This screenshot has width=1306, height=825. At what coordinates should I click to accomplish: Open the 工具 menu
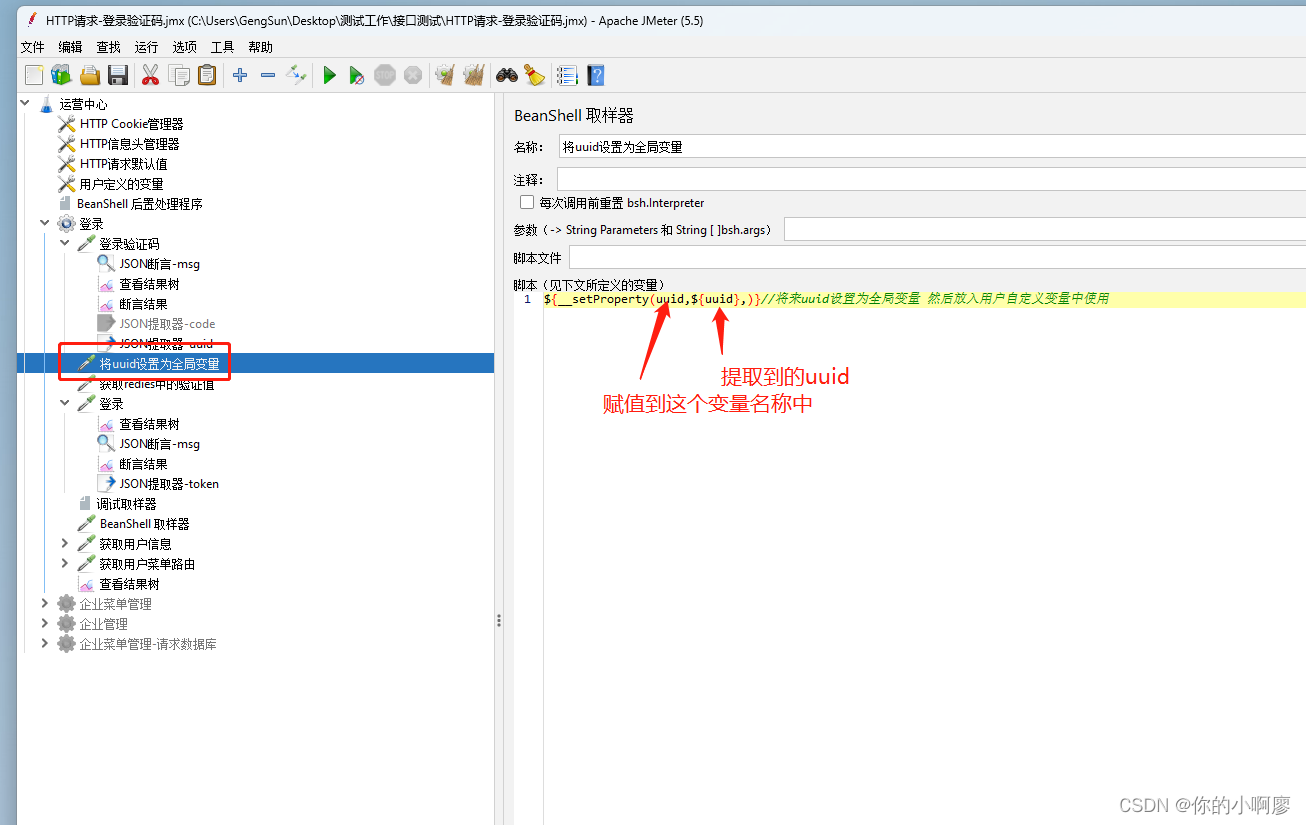(x=223, y=47)
